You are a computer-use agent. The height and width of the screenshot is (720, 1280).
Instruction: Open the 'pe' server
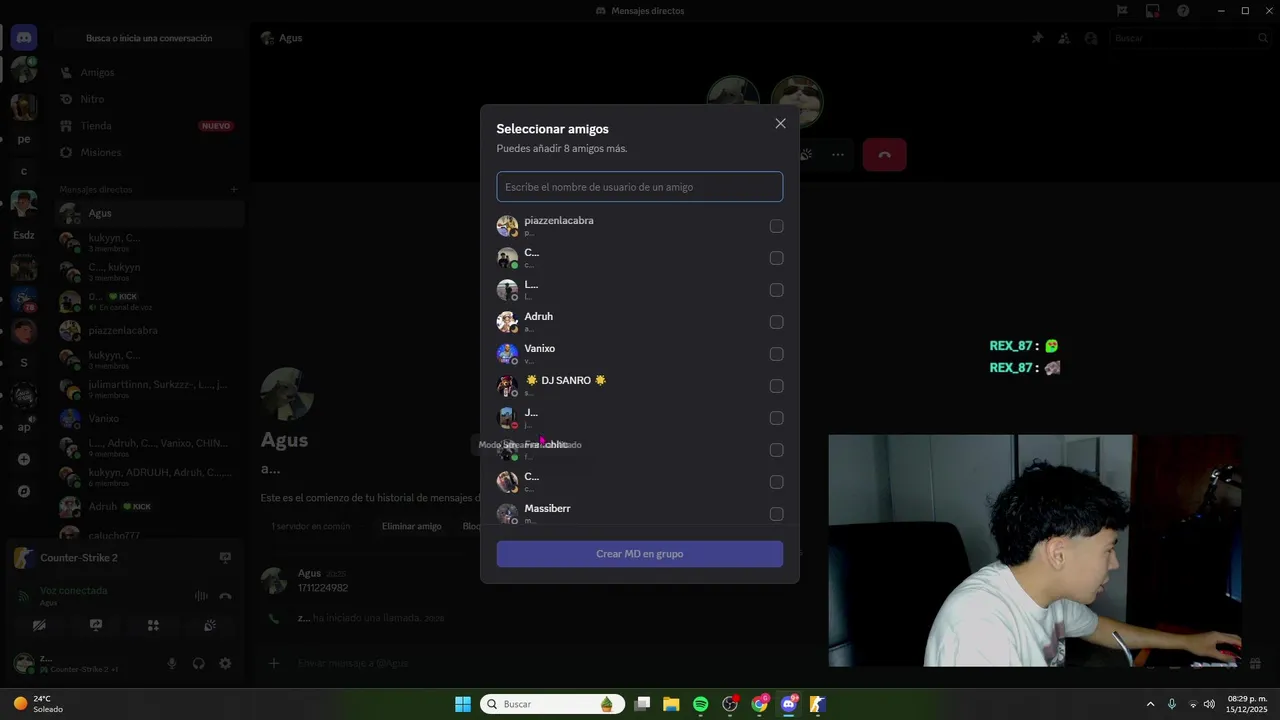coord(24,139)
